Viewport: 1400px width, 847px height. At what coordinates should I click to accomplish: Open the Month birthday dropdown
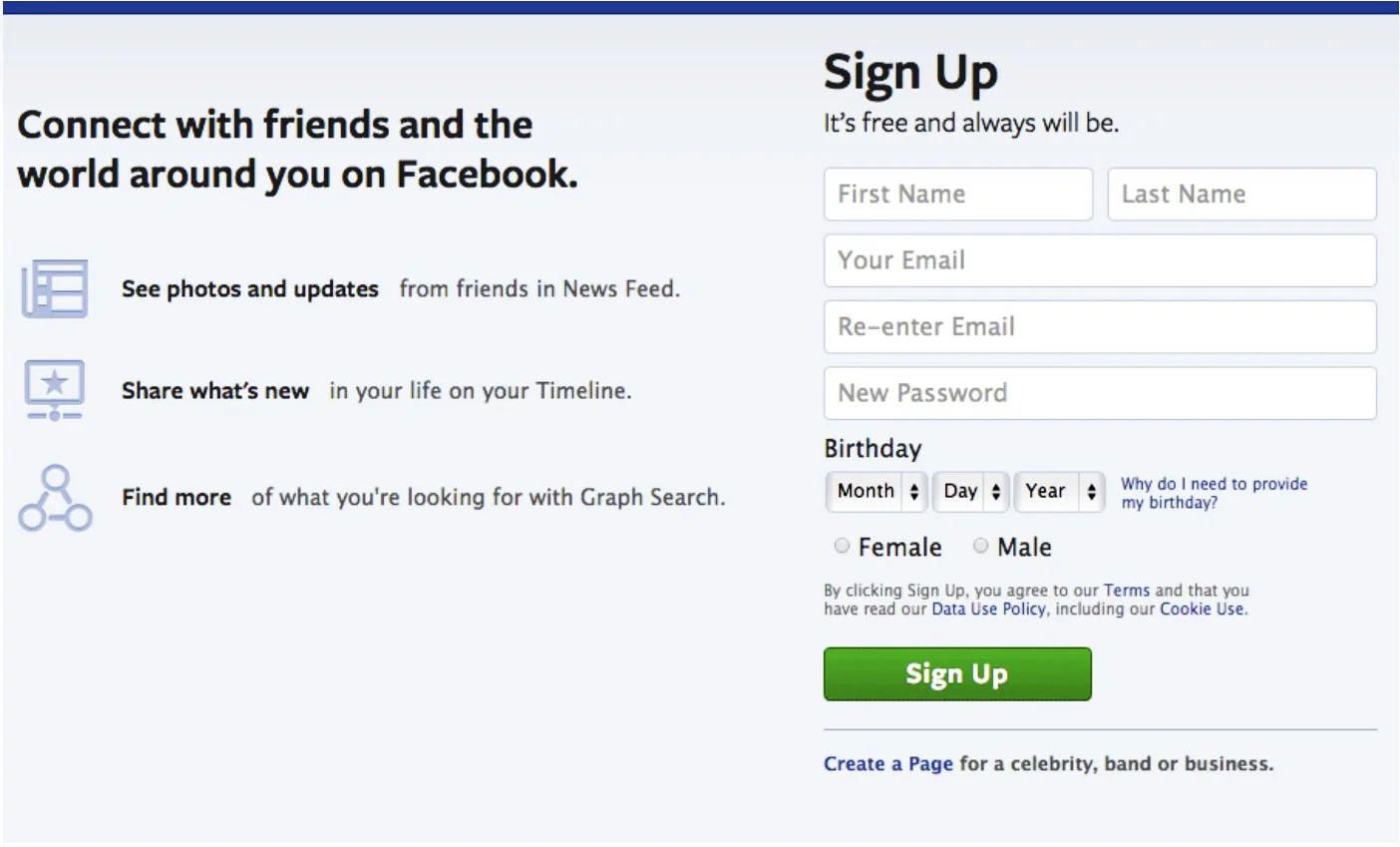[876, 491]
